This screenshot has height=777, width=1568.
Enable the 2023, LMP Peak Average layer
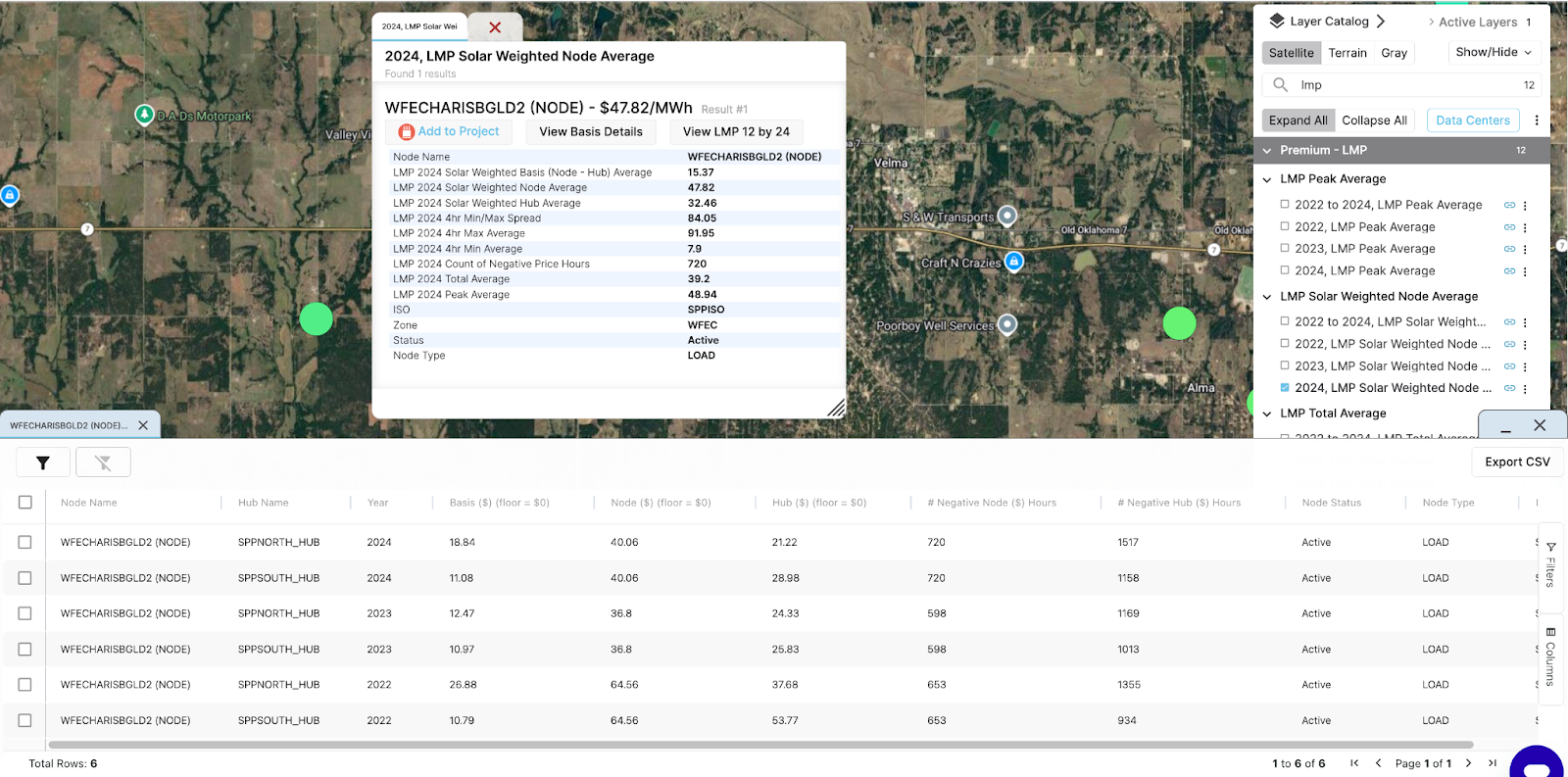(x=1285, y=249)
